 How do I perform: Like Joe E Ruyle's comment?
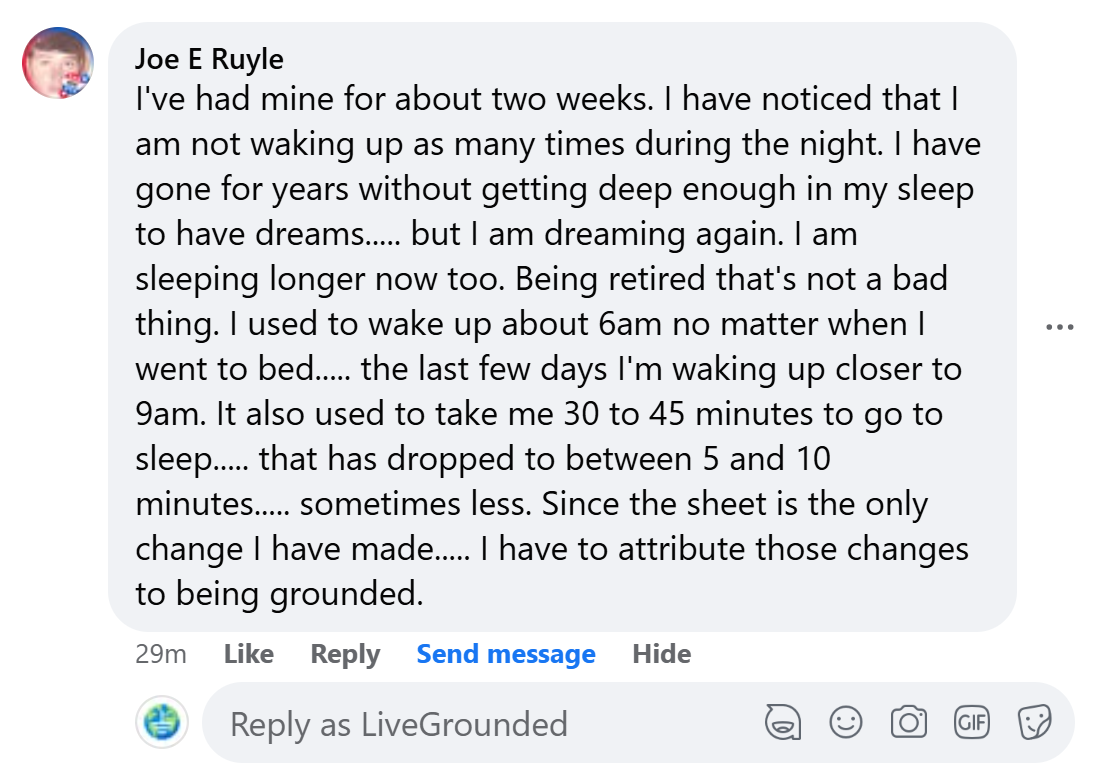[248, 654]
